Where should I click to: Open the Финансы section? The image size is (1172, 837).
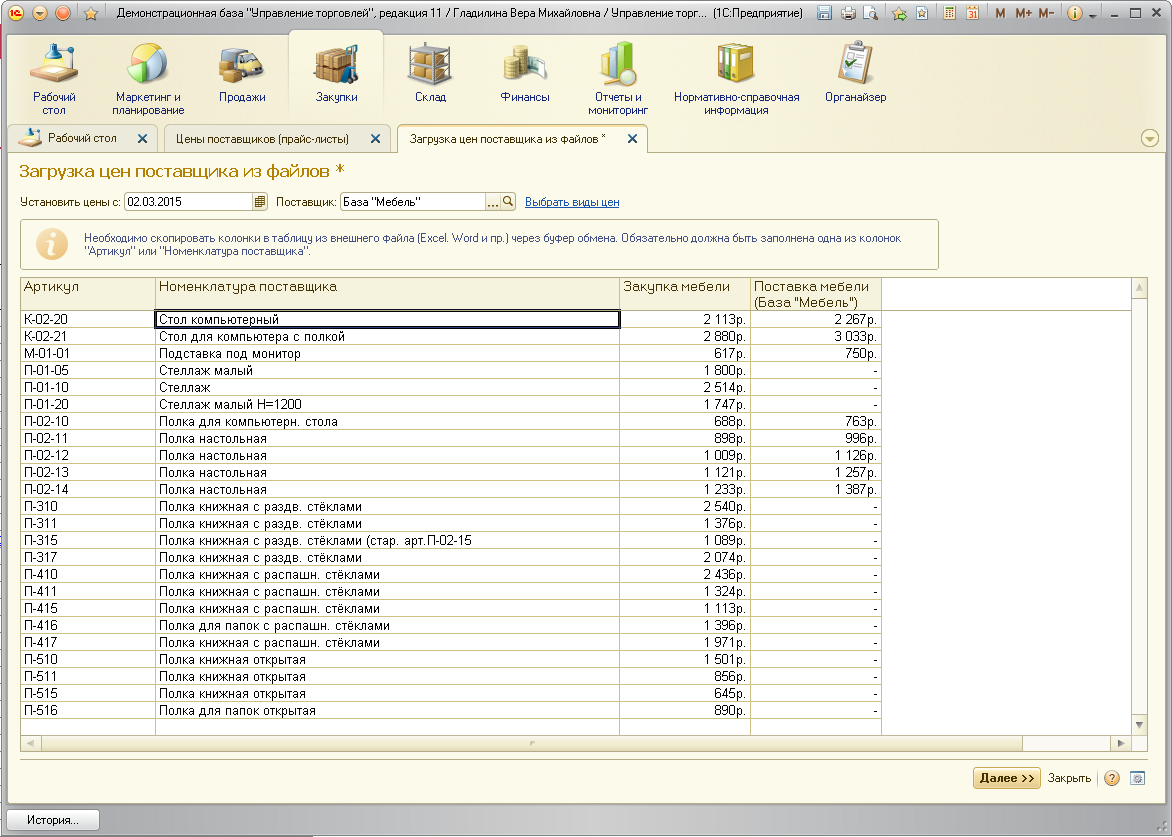click(525, 73)
